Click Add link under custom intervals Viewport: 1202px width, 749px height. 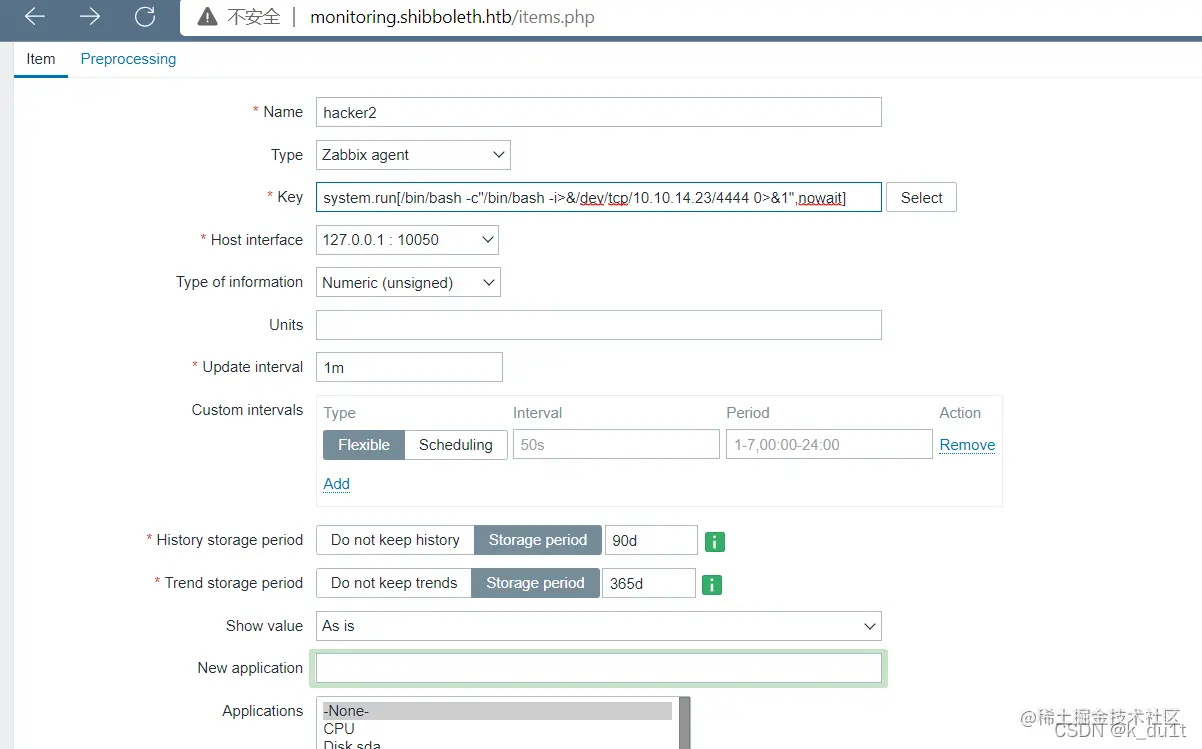pyautogui.click(x=337, y=484)
